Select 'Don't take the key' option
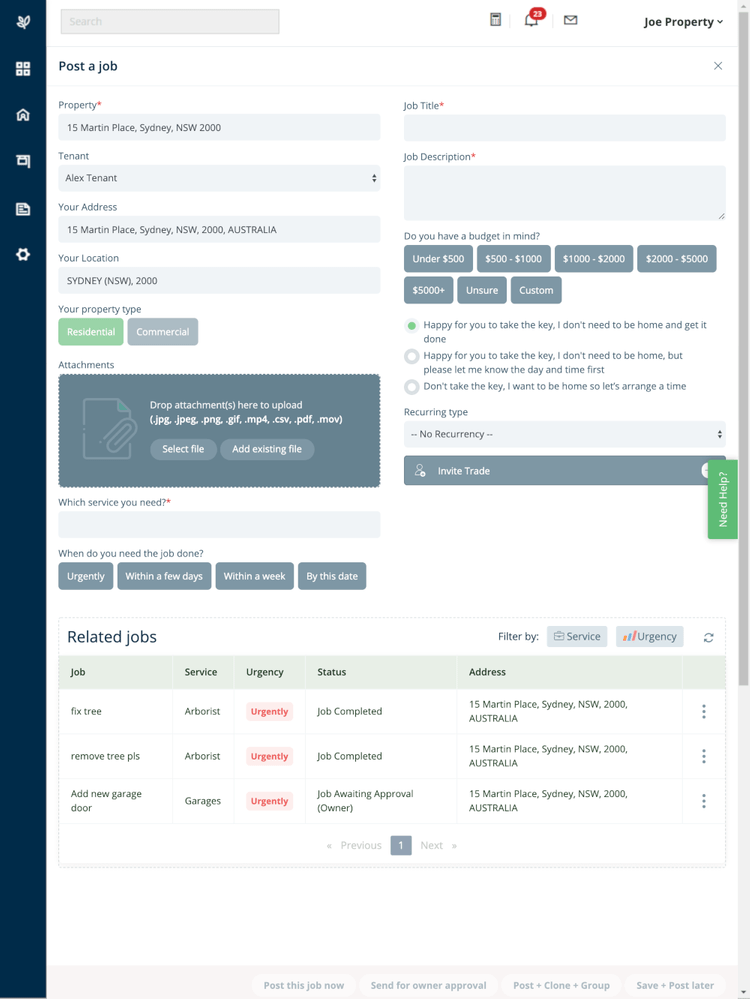Viewport: 750px width, 999px height. coord(412,387)
